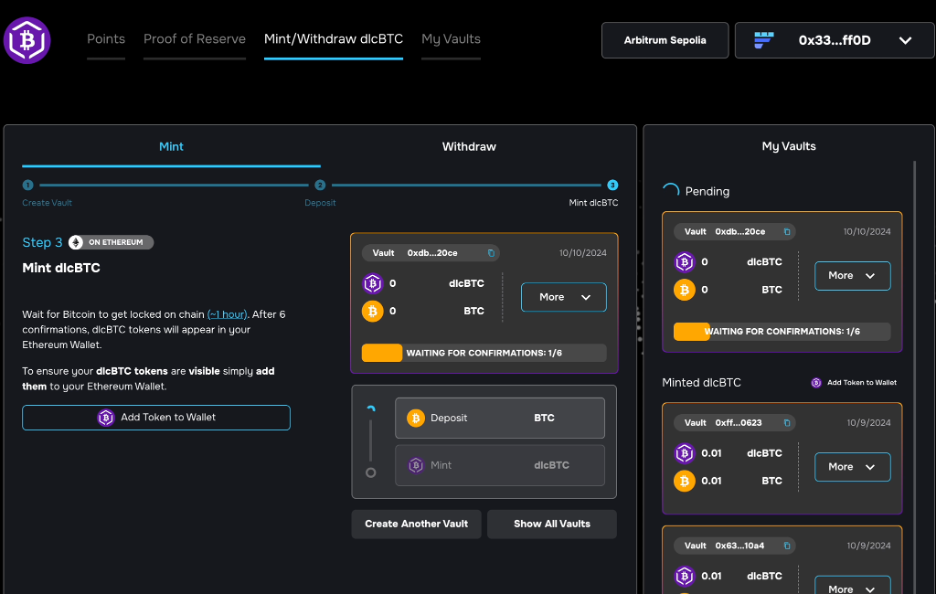Select step 1 Create Vault marker
The height and width of the screenshot is (594, 936).
[x=27, y=185]
